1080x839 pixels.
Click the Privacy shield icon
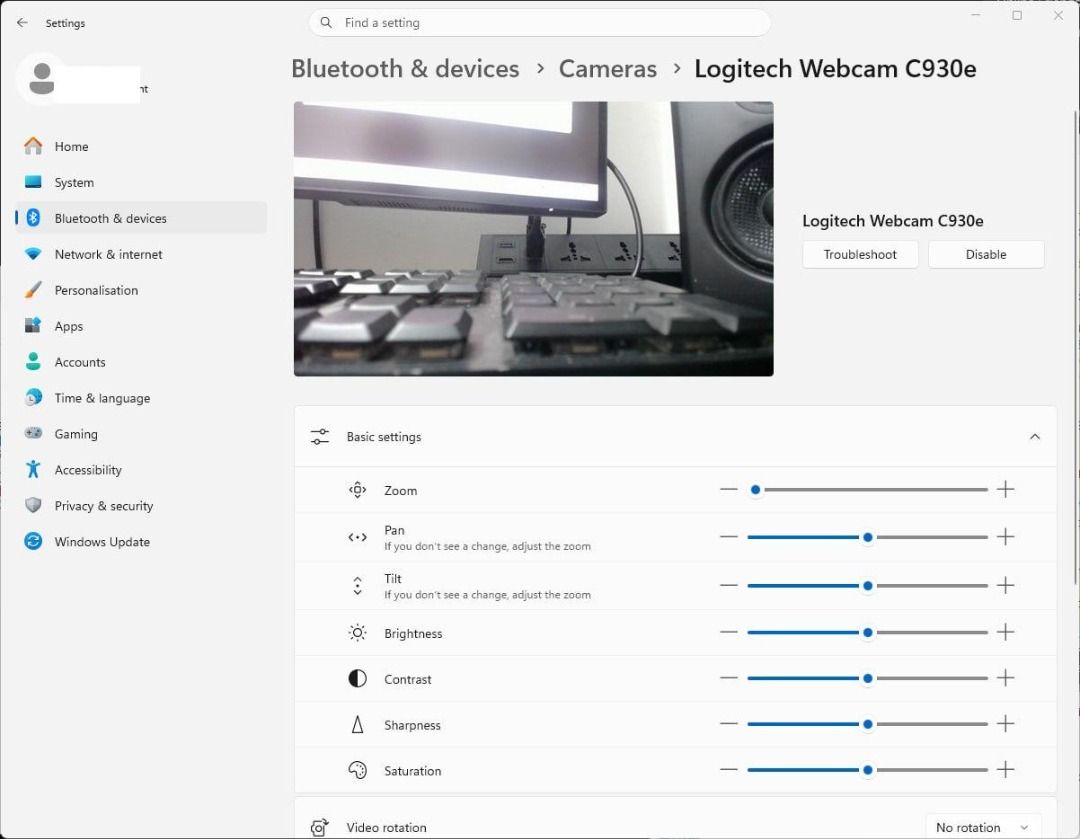pos(33,505)
